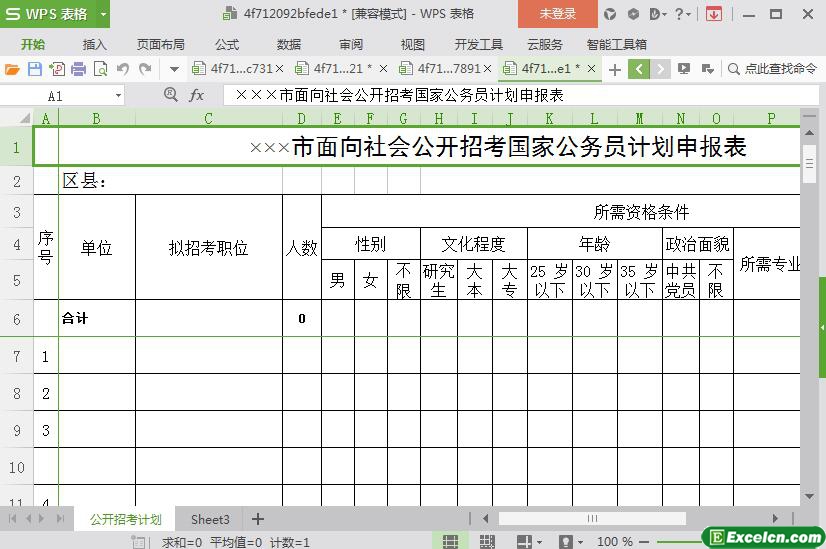Open the 数据 ribbon tab
This screenshot has width=826, height=549.
[289, 45]
